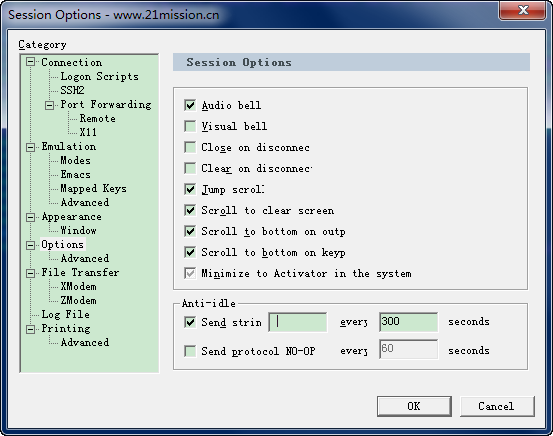Select ZModem under File Transfer
This screenshot has height=436, width=553.
point(78,300)
